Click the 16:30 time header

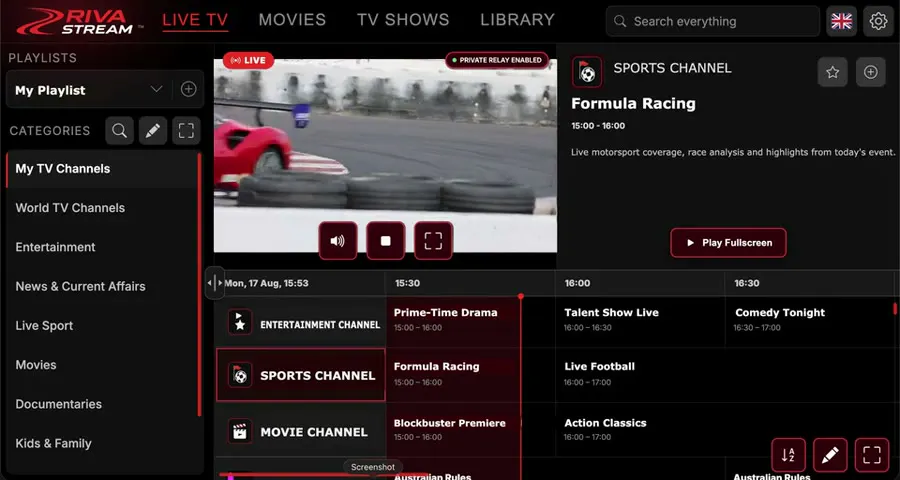click(x=747, y=283)
